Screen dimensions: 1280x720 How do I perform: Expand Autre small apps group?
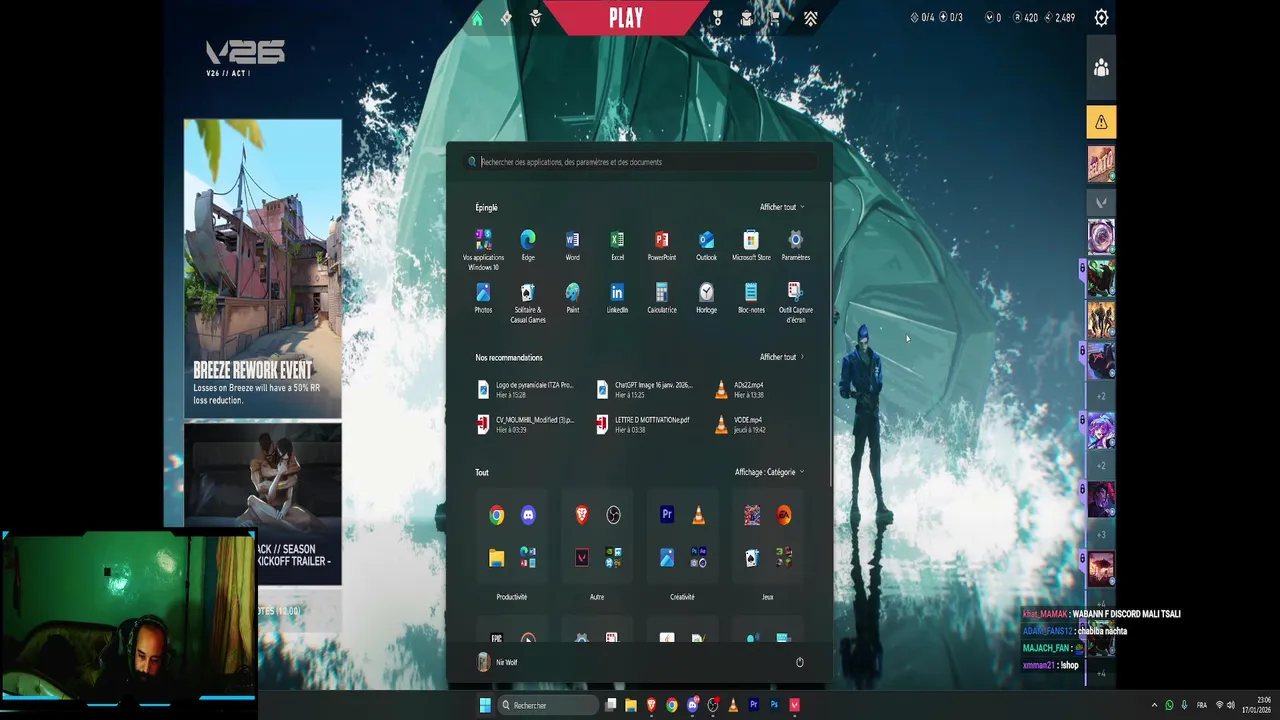(613, 557)
